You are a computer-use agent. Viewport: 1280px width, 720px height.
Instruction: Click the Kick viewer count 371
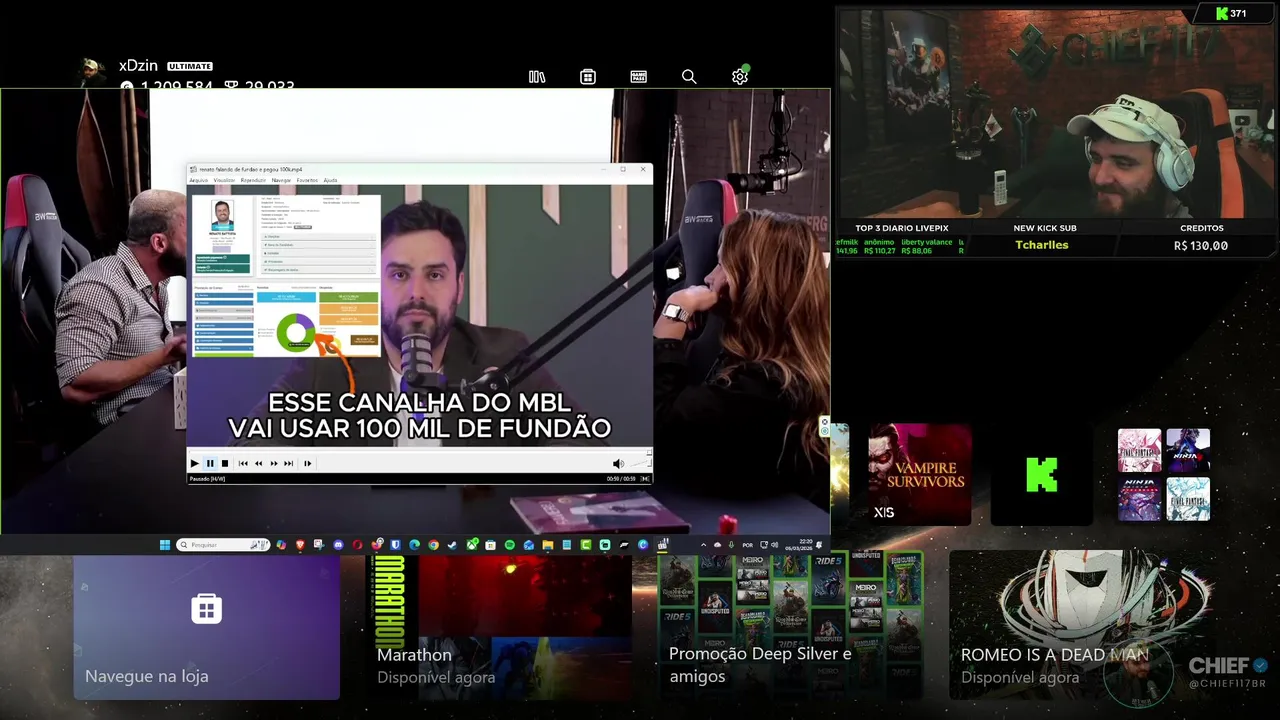tap(1238, 14)
